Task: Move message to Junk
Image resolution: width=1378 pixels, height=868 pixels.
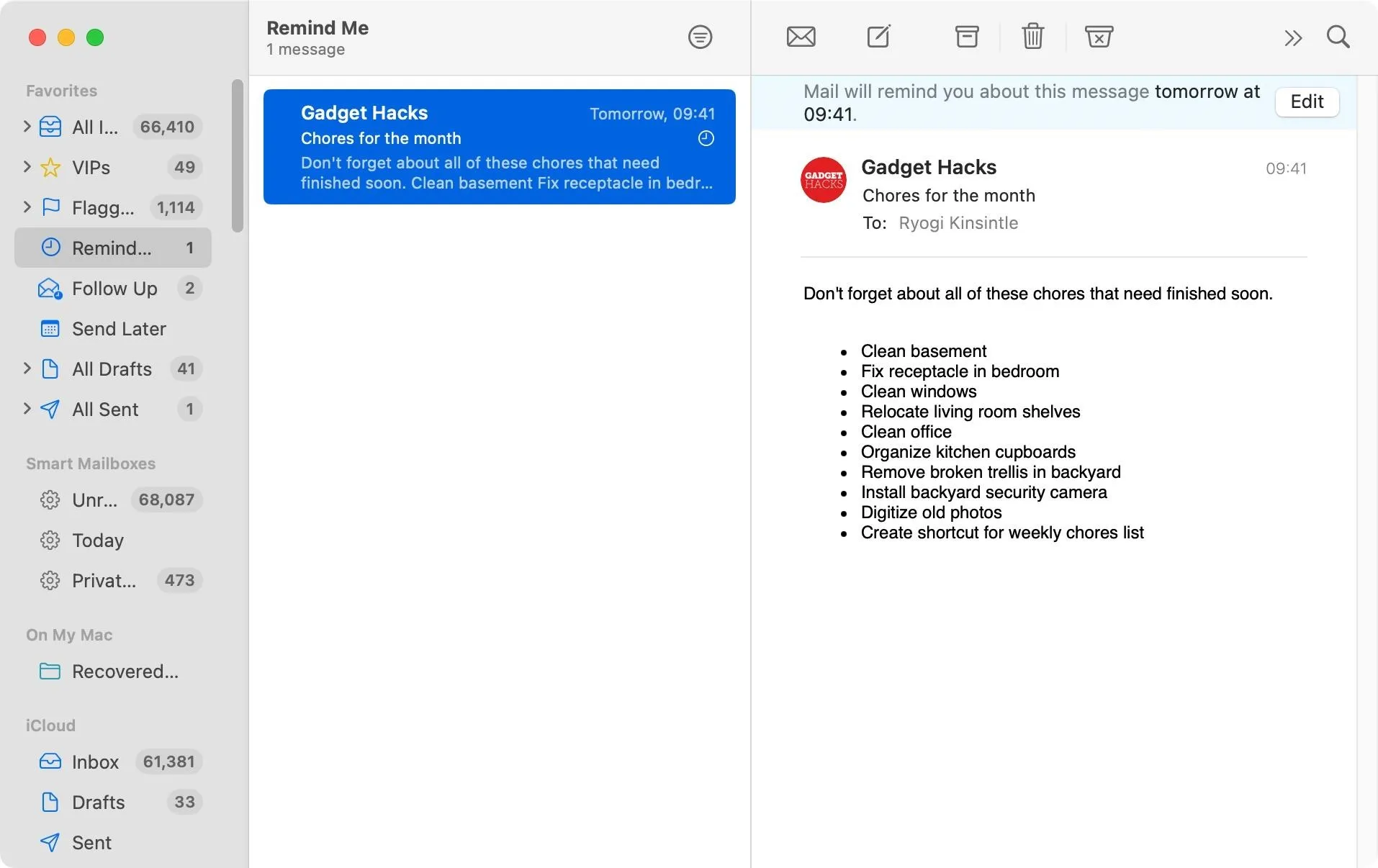Action: (x=1099, y=37)
